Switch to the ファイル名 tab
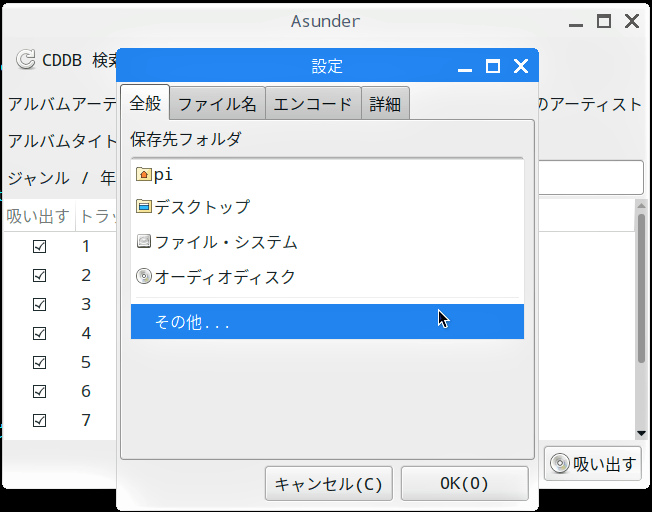 point(217,104)
